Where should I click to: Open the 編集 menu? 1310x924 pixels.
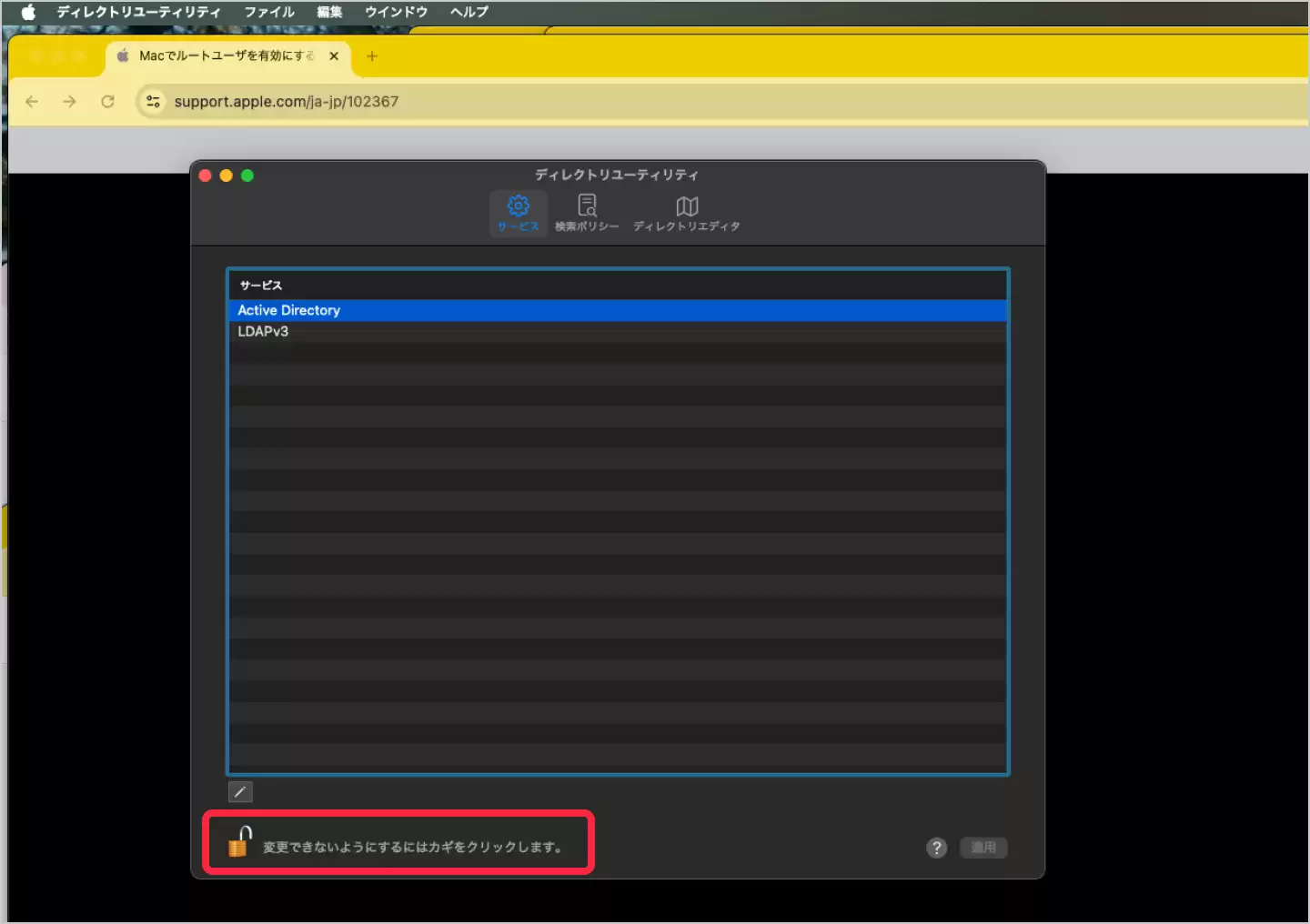pos(329,12)
